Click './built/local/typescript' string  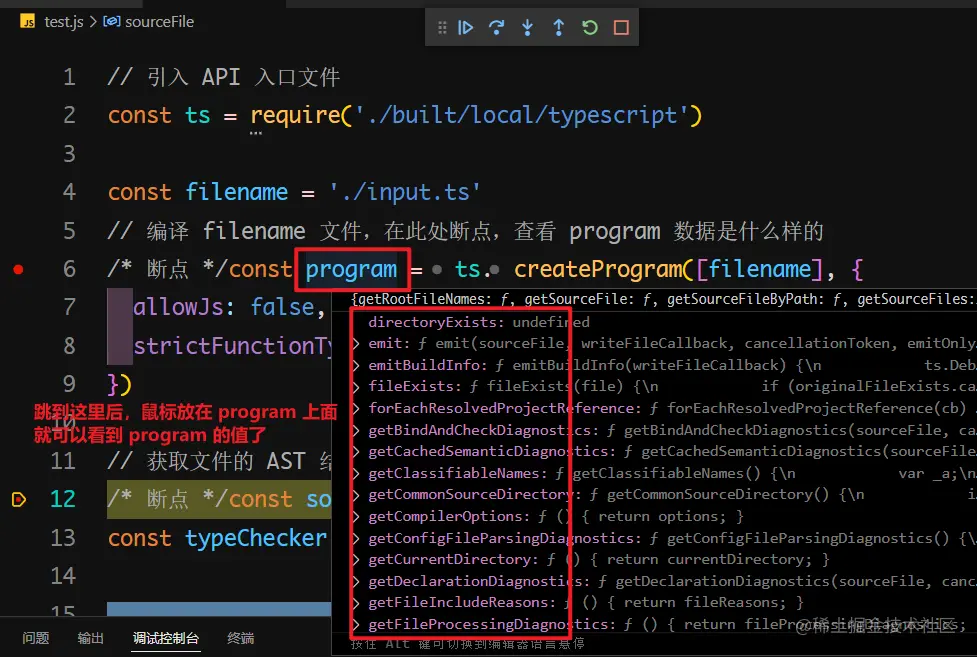click(521, 115)
